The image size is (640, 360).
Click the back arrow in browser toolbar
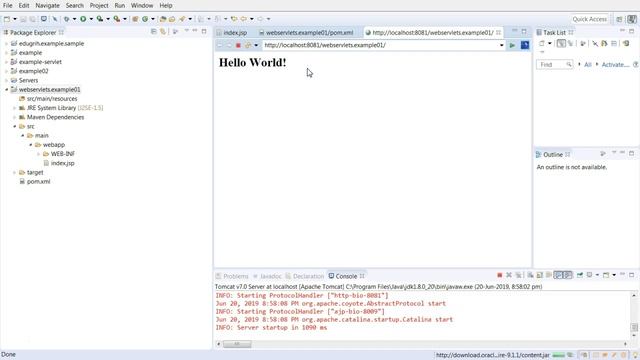pos(220,45)
